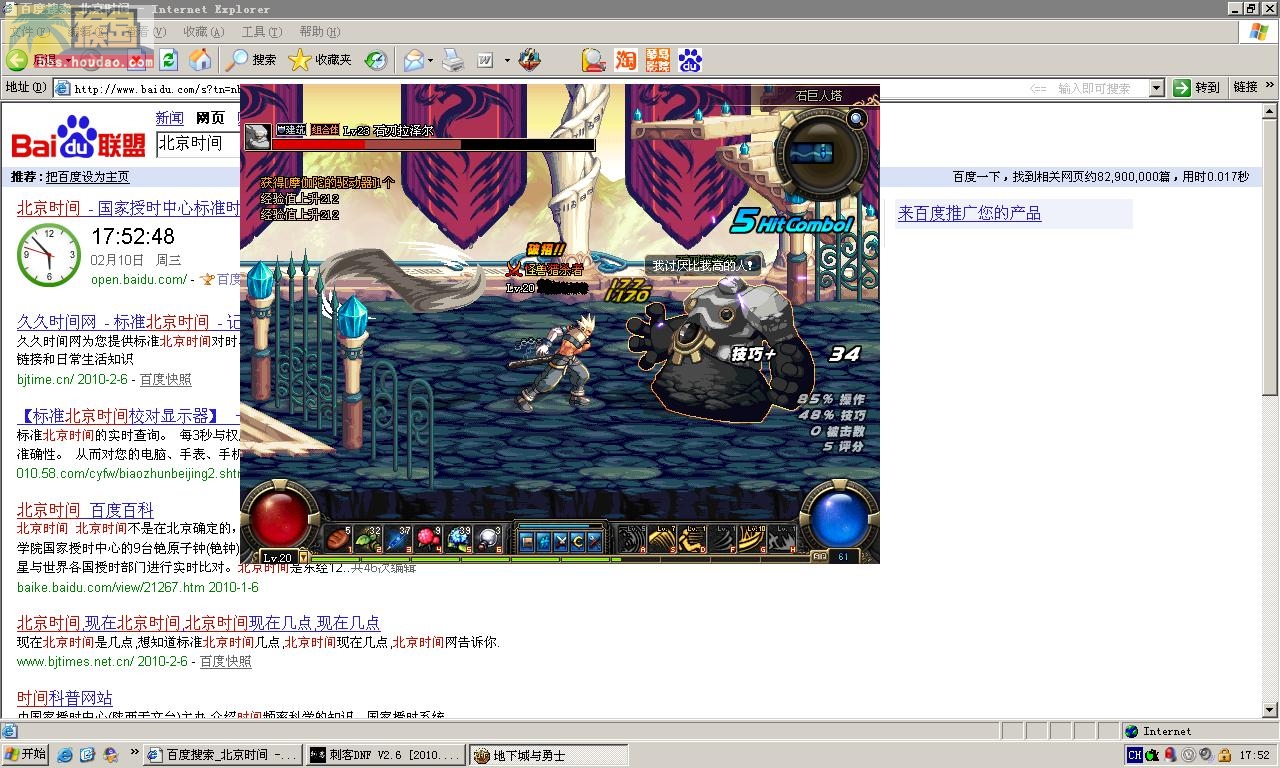Use the blue potion in quick slot 3
Viewport: 1280px width, 768px height.
pos(398,539)
